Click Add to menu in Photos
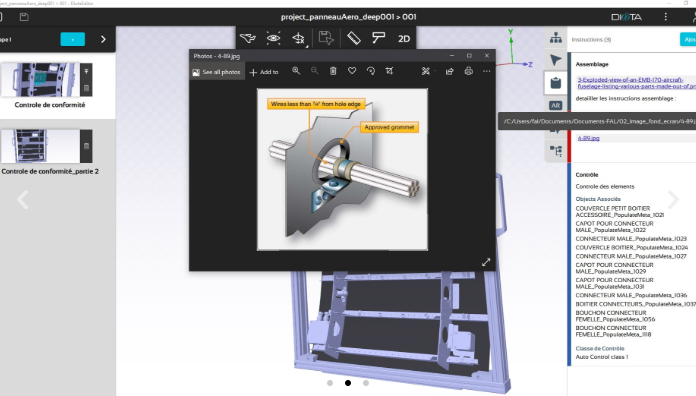 pyautogui.click(x=265, y=72)
